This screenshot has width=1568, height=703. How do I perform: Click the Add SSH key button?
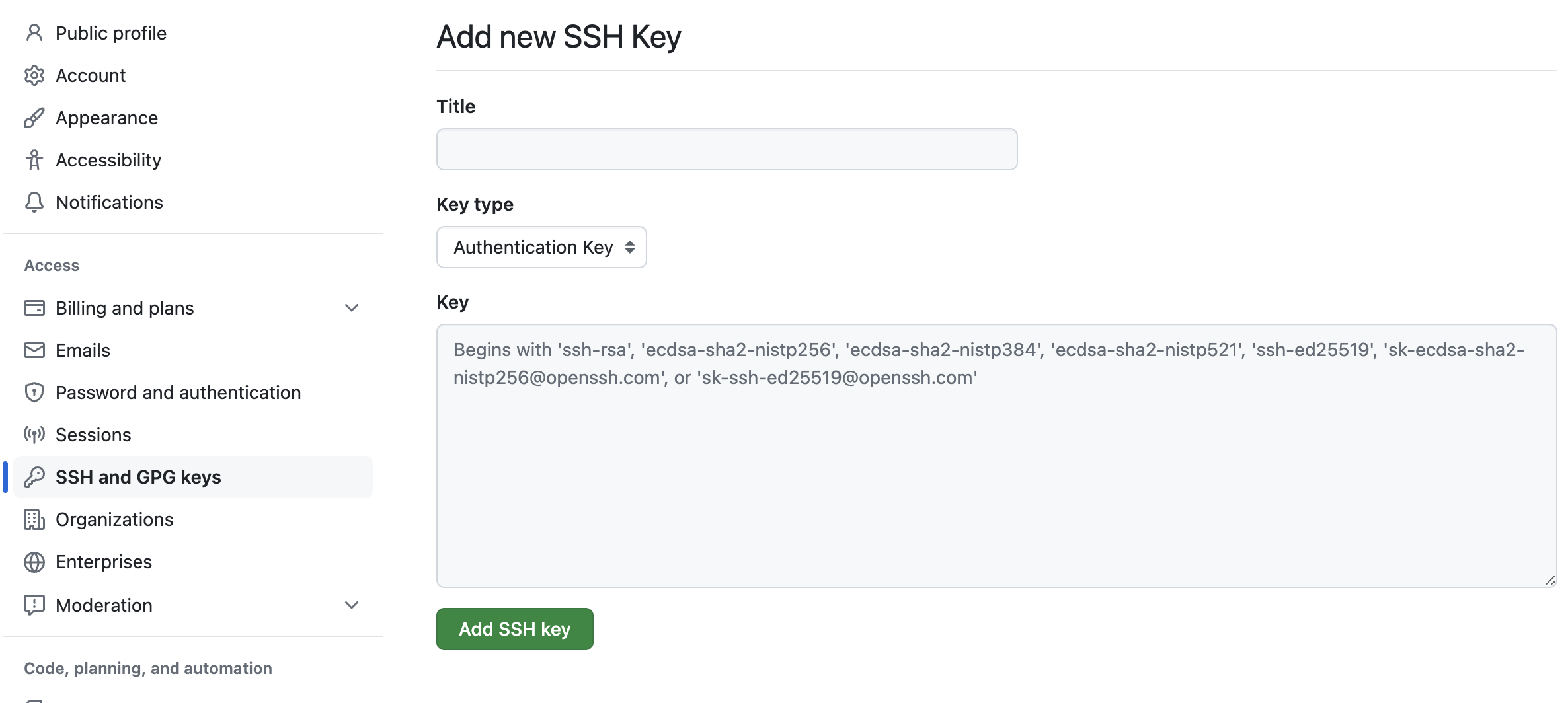pos(515,629)
